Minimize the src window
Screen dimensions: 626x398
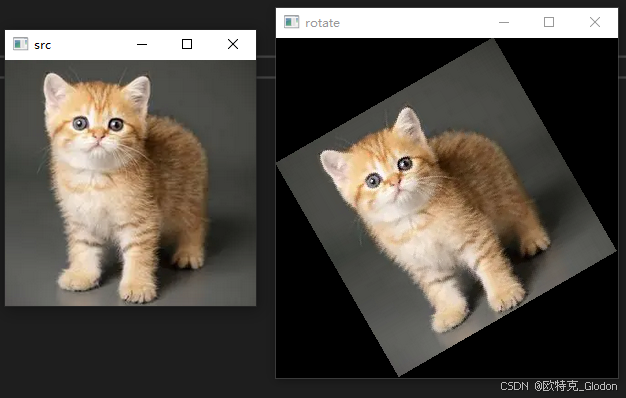tap(142, 44)
